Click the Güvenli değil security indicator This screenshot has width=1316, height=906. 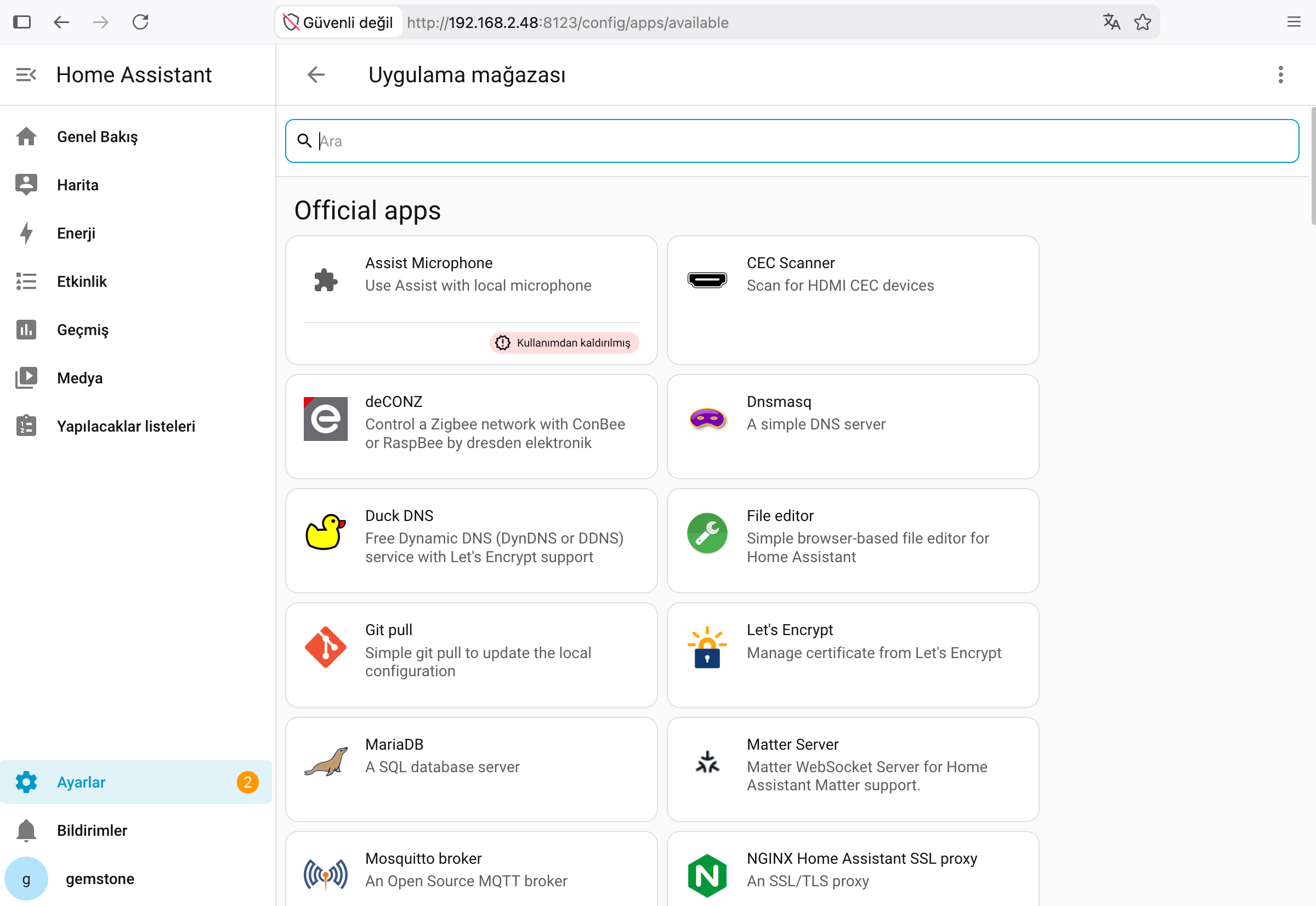coord(339,22)
